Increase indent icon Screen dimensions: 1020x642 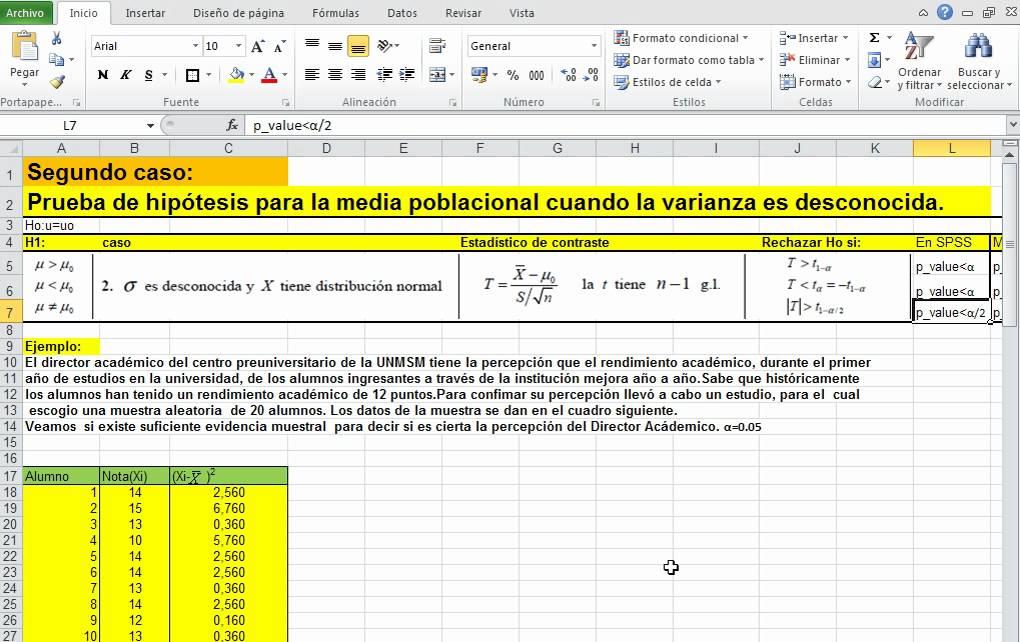point(407,75)
